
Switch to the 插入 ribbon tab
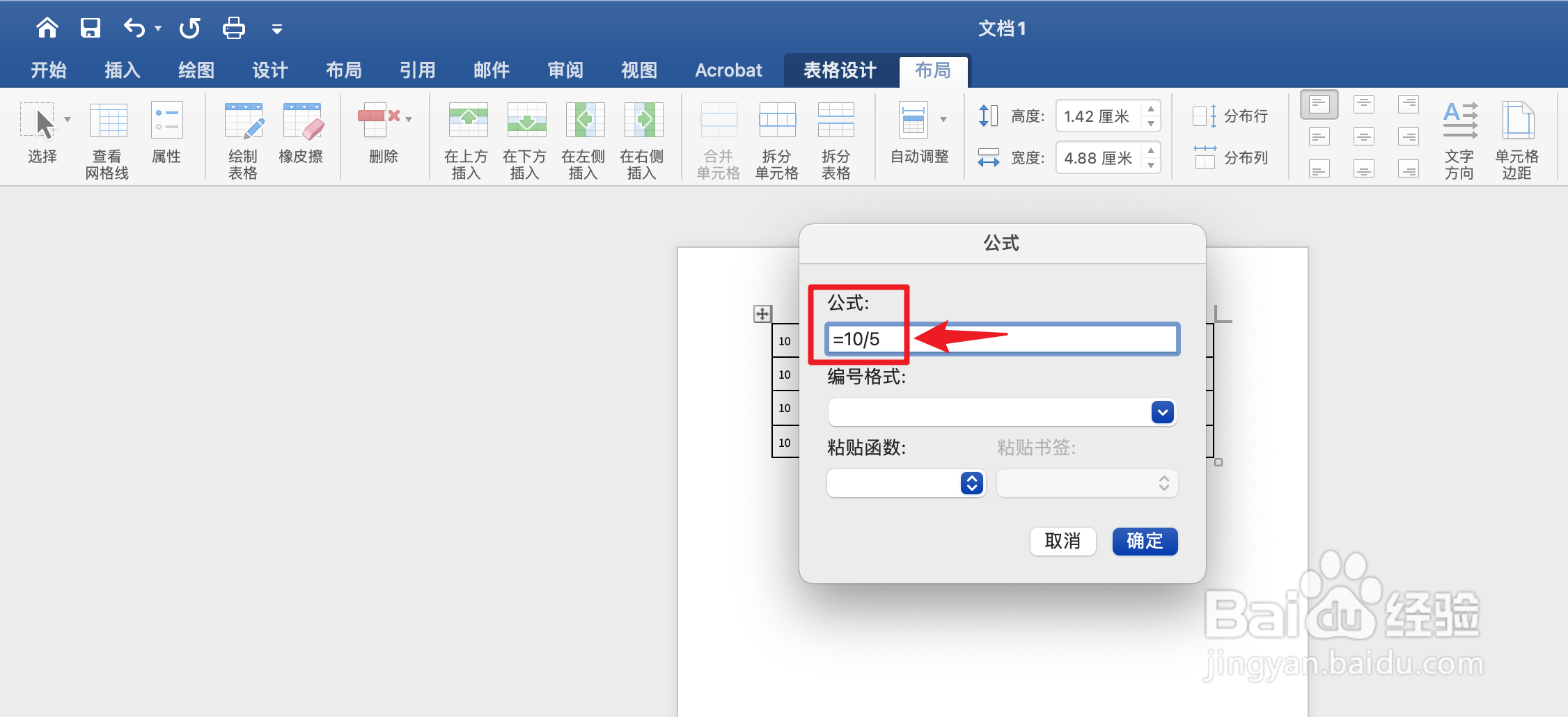[x=123, y=70]
